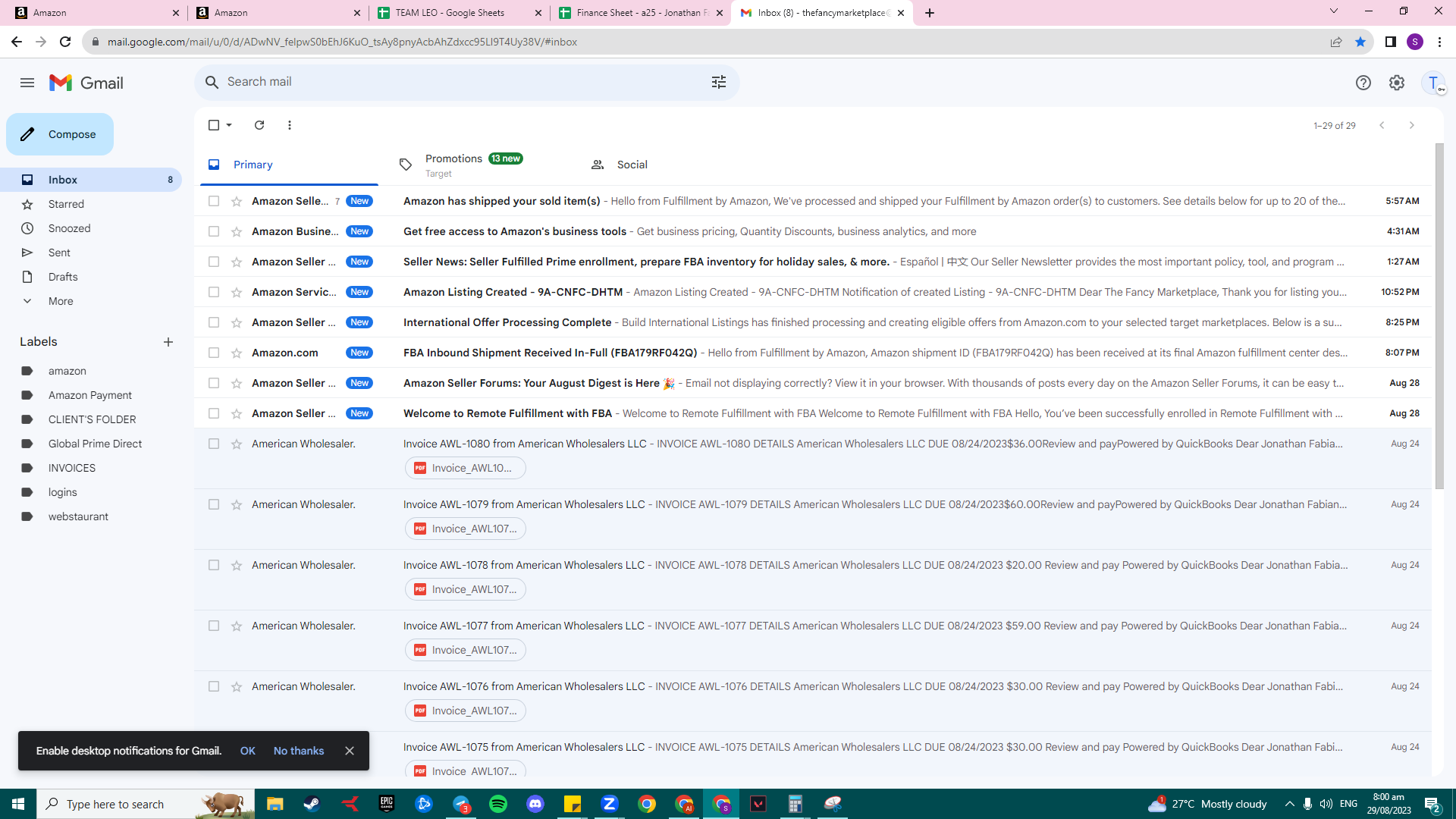Open the CLIENT'S FOLDER label
This screenshot has height=819, width=1456.
pyautogui.click(x=91, y=419)
